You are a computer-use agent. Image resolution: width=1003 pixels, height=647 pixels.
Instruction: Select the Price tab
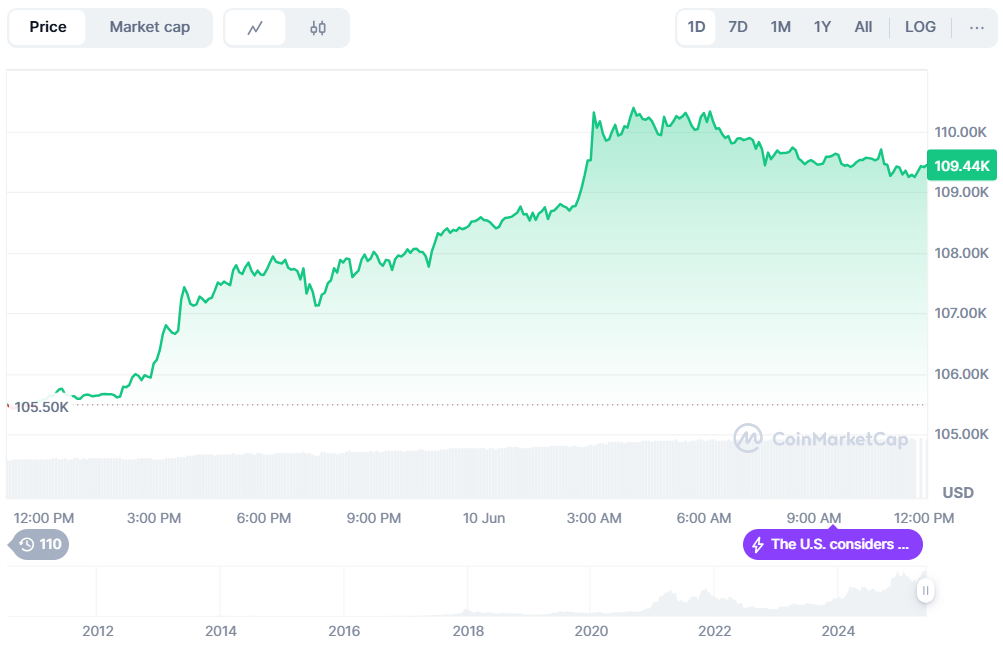48,27
